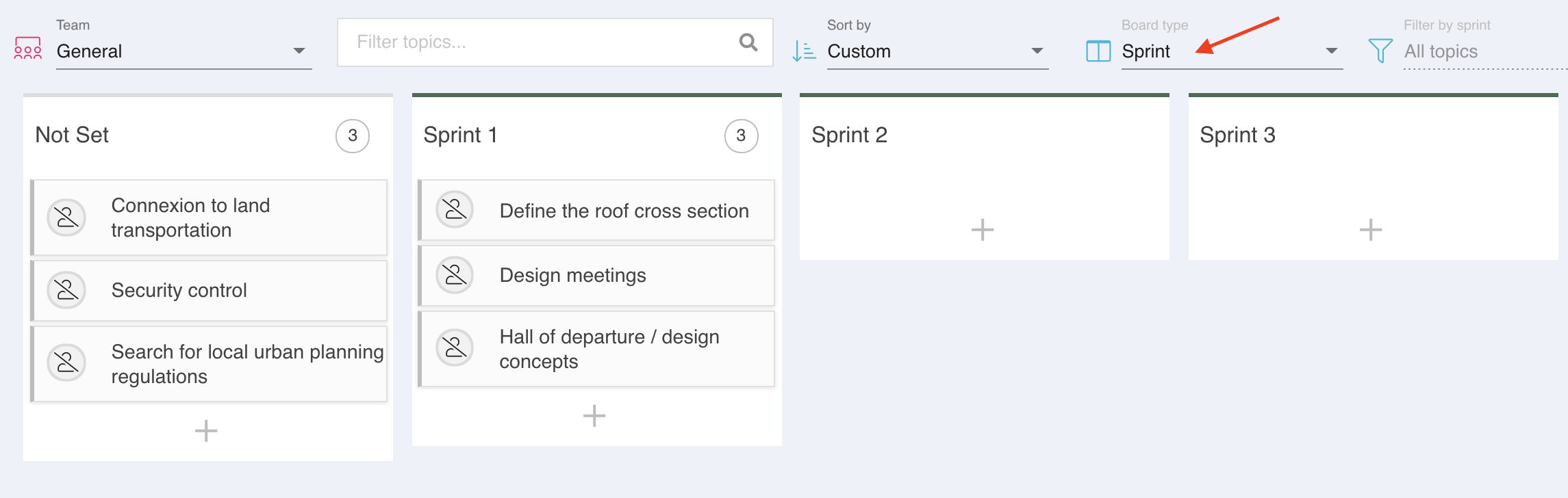1568x498 pixels.
Task: Add a topic to the Sprint 2 column
Action: [983, 230]
